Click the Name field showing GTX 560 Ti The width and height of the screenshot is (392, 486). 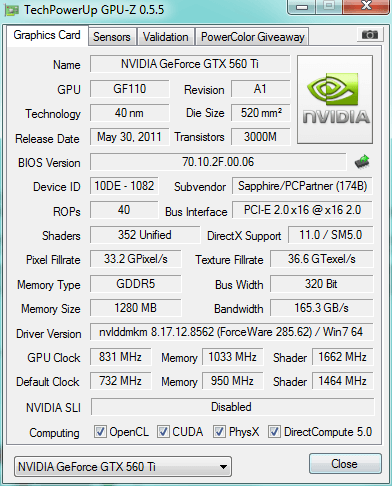click(x=190, y=64)
